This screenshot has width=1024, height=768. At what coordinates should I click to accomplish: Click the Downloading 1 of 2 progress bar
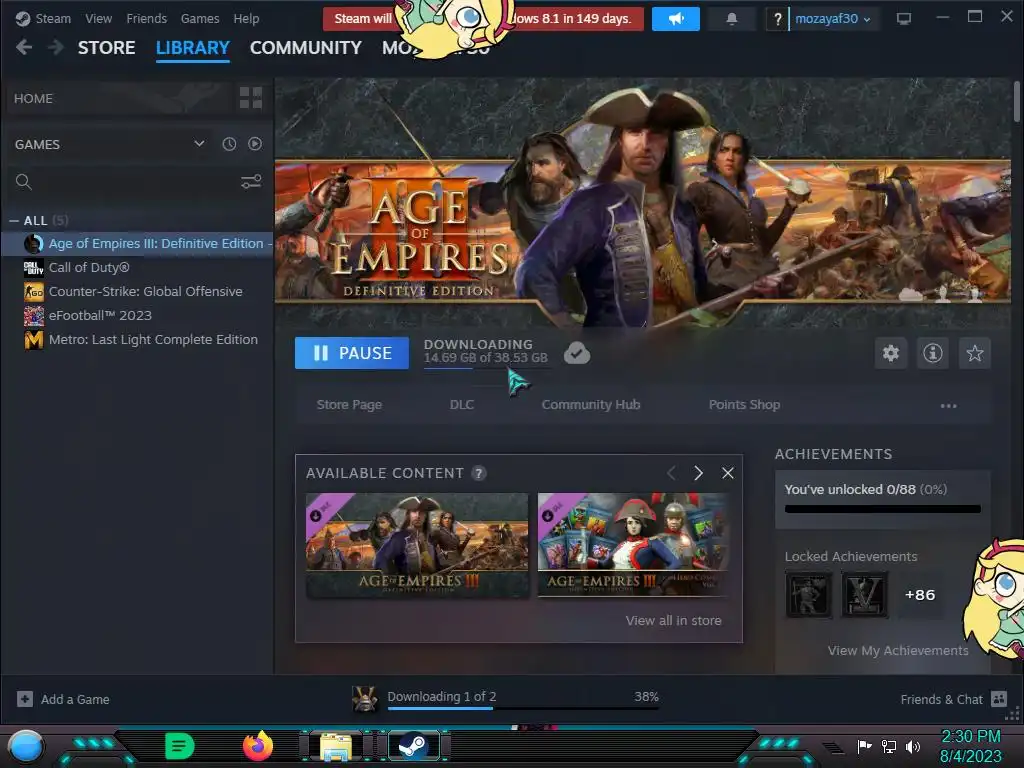[x=522, y=708]
